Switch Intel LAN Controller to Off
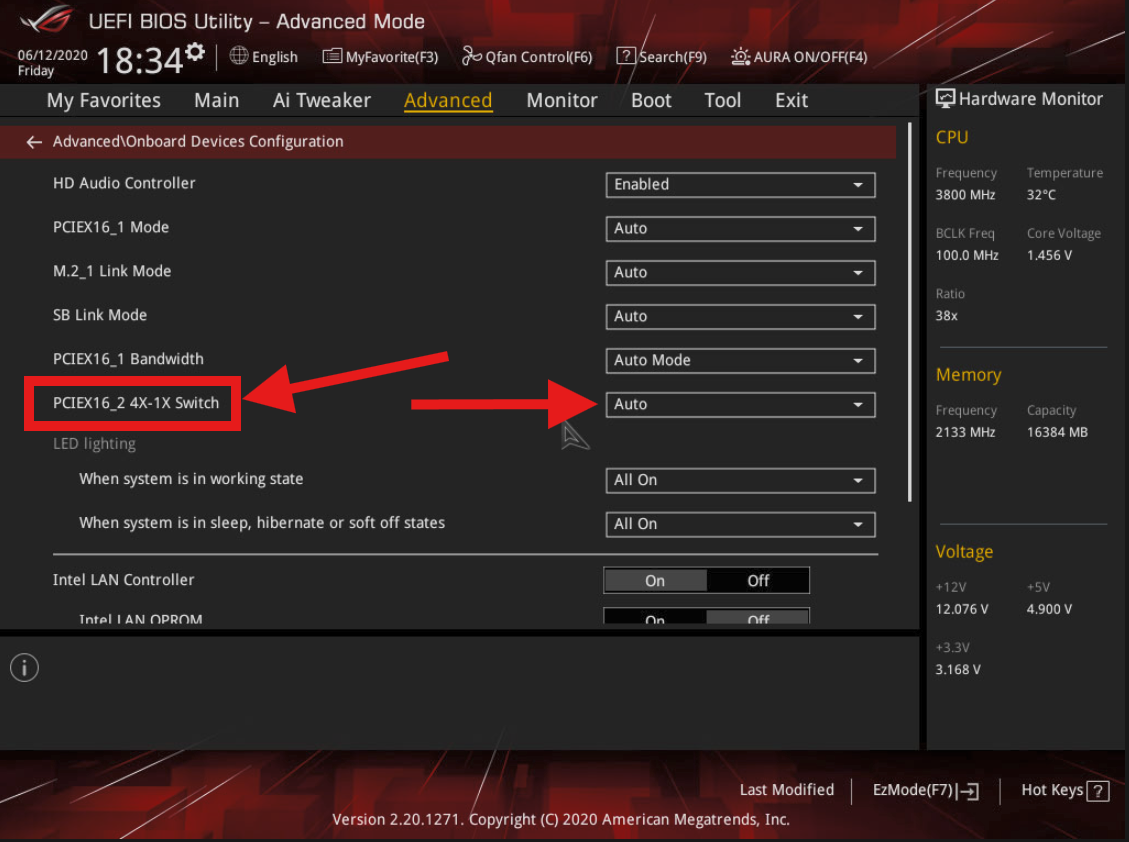1129x842 pixels. [758, 581]
